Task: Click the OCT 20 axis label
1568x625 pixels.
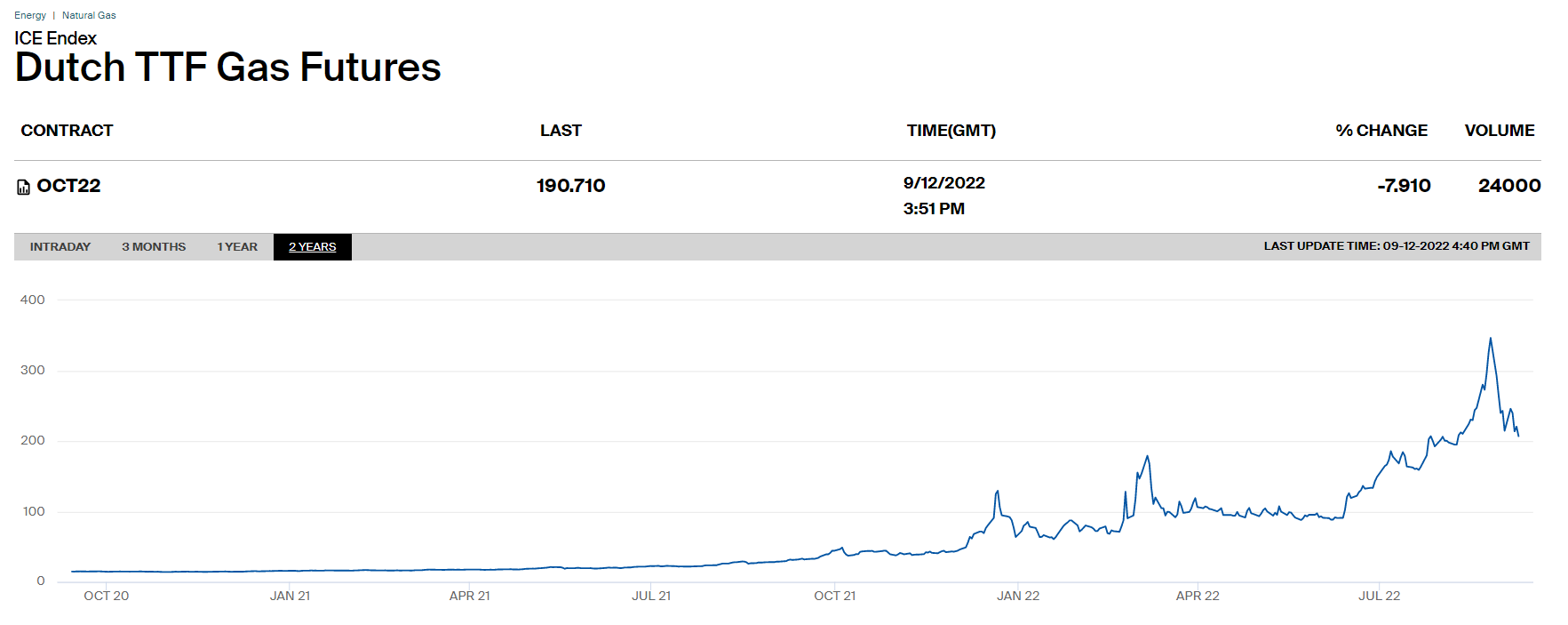Action: point(106,596)
